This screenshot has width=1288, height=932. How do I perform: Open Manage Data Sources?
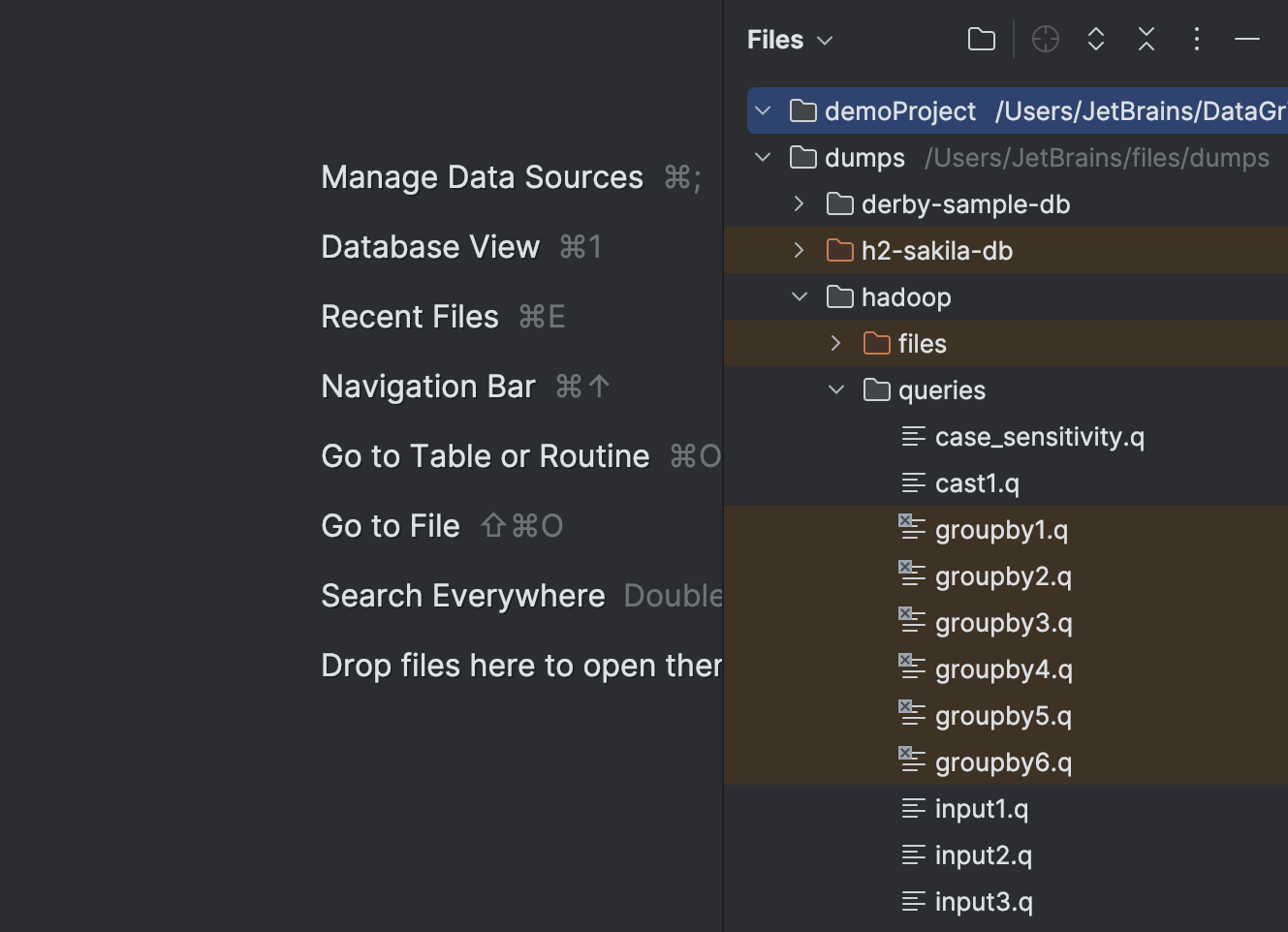[482, 176]
